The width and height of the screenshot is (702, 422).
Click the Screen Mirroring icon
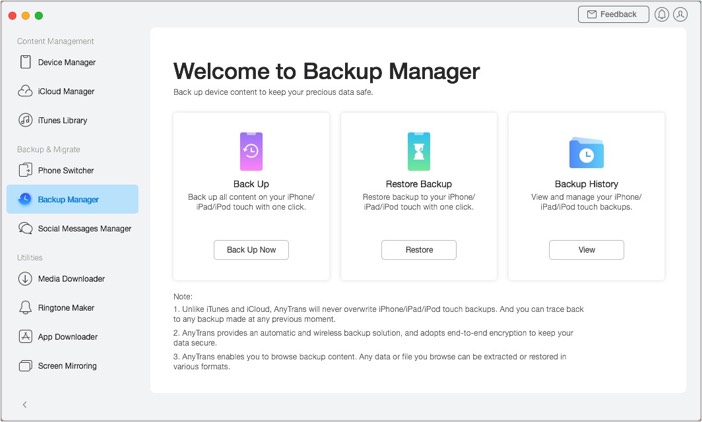[25, 366]
